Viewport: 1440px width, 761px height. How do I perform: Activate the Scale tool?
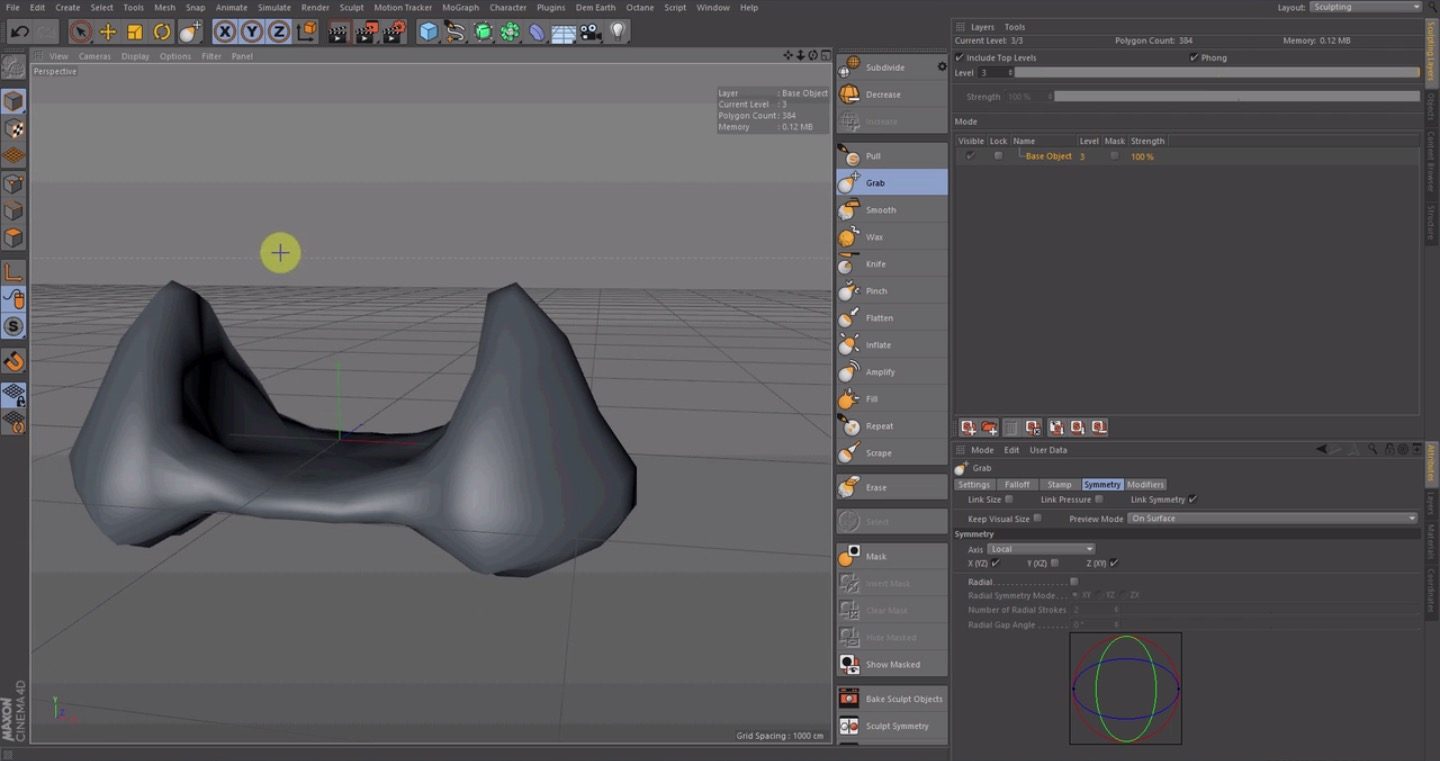click(x=135, y=32)
